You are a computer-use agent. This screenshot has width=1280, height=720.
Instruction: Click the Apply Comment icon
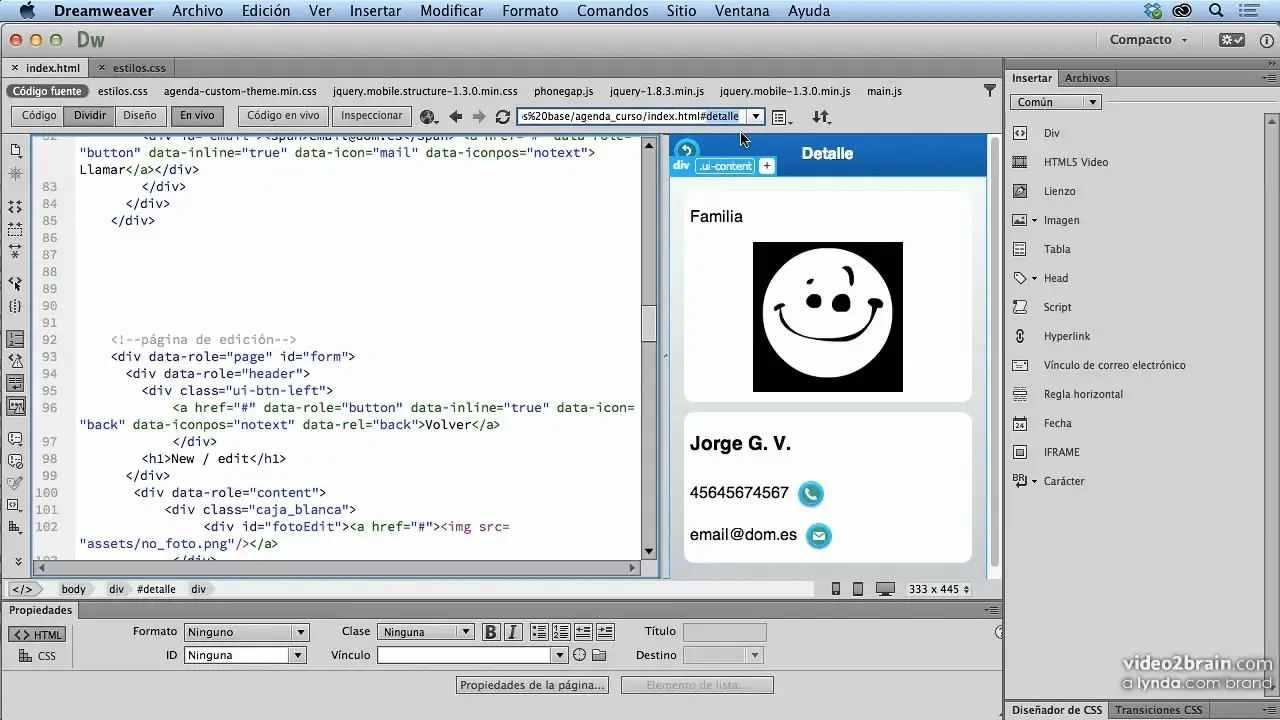tap(15, 439)
